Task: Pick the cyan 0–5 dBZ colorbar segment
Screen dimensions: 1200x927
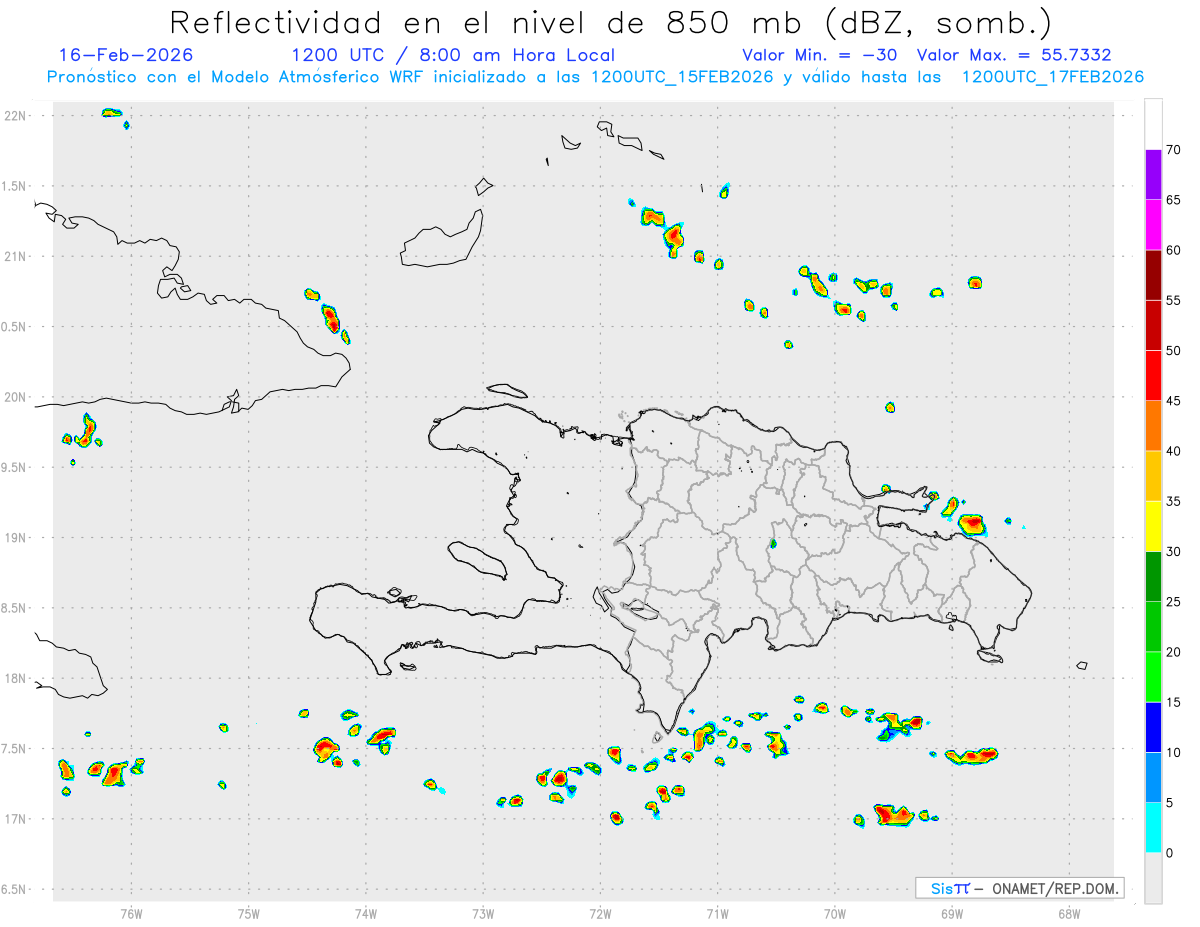Action: point(1153,828)
